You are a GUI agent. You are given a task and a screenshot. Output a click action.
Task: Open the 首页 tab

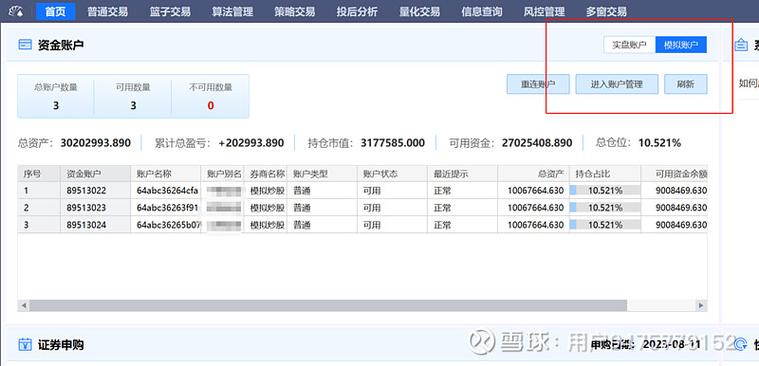click(56, 11)
